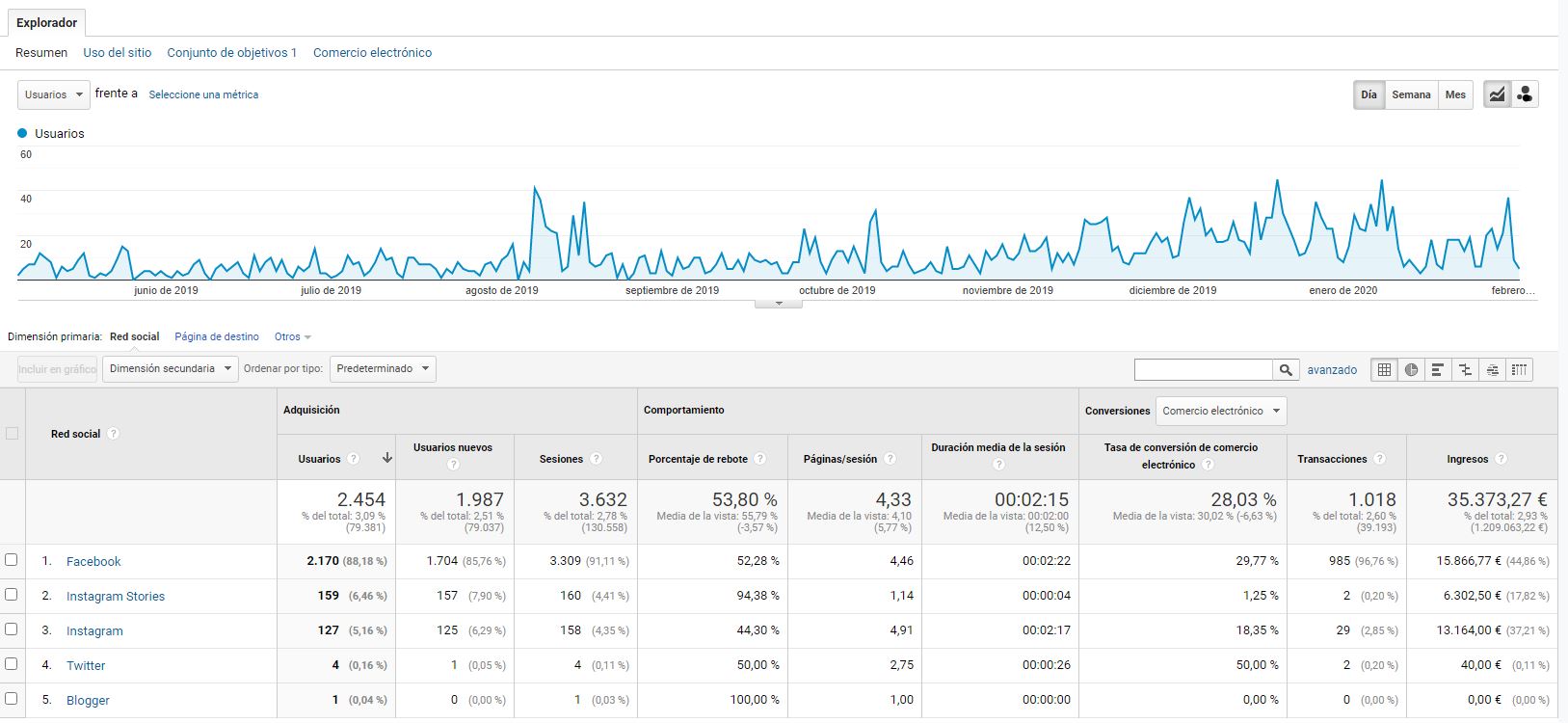Click Seleccione una métrica link
Image resolution: width=1568 pixels, height=723 pixels.
pyautogui.click(x=203, y=94)
